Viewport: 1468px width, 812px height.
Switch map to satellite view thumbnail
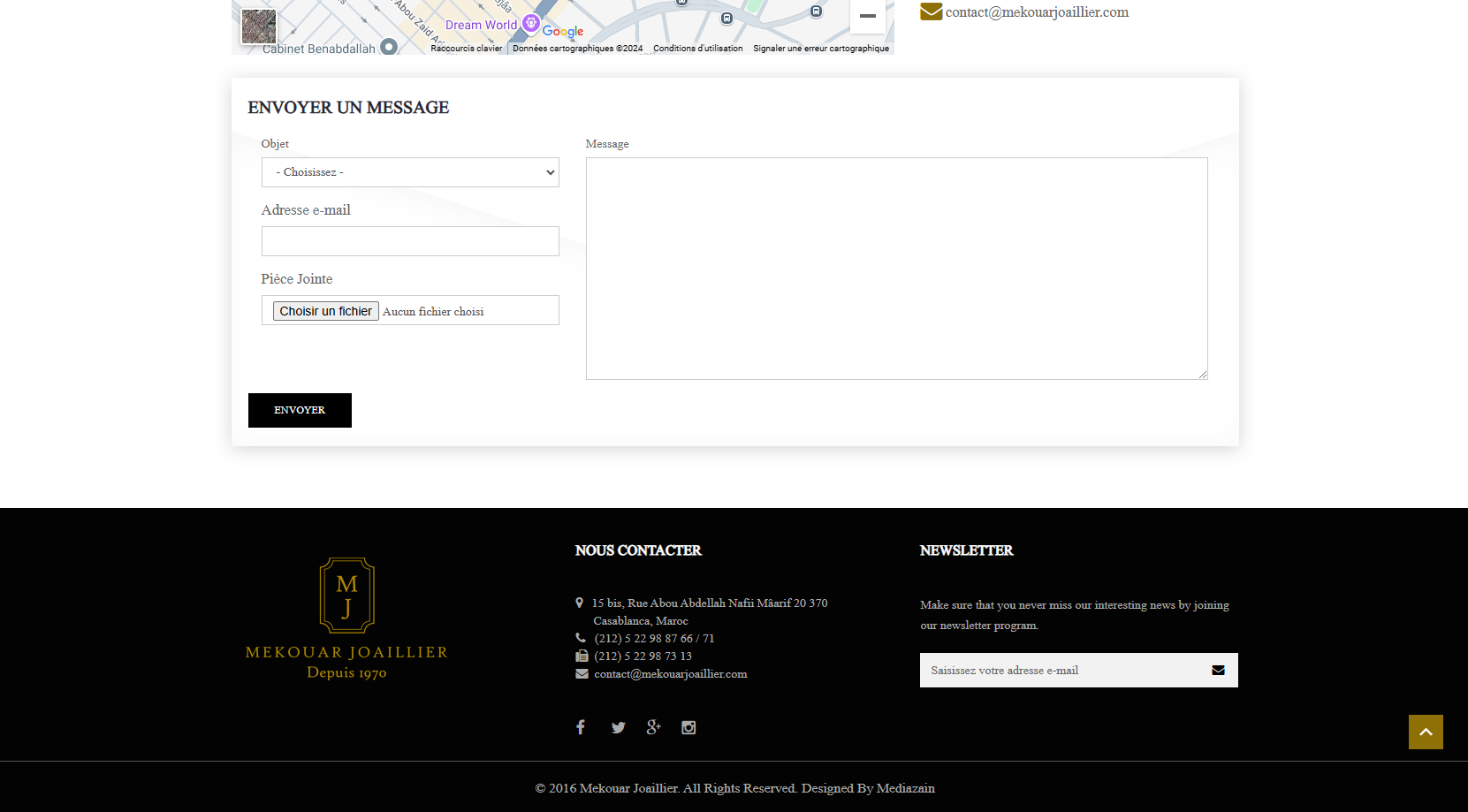(x=259, y=27)
